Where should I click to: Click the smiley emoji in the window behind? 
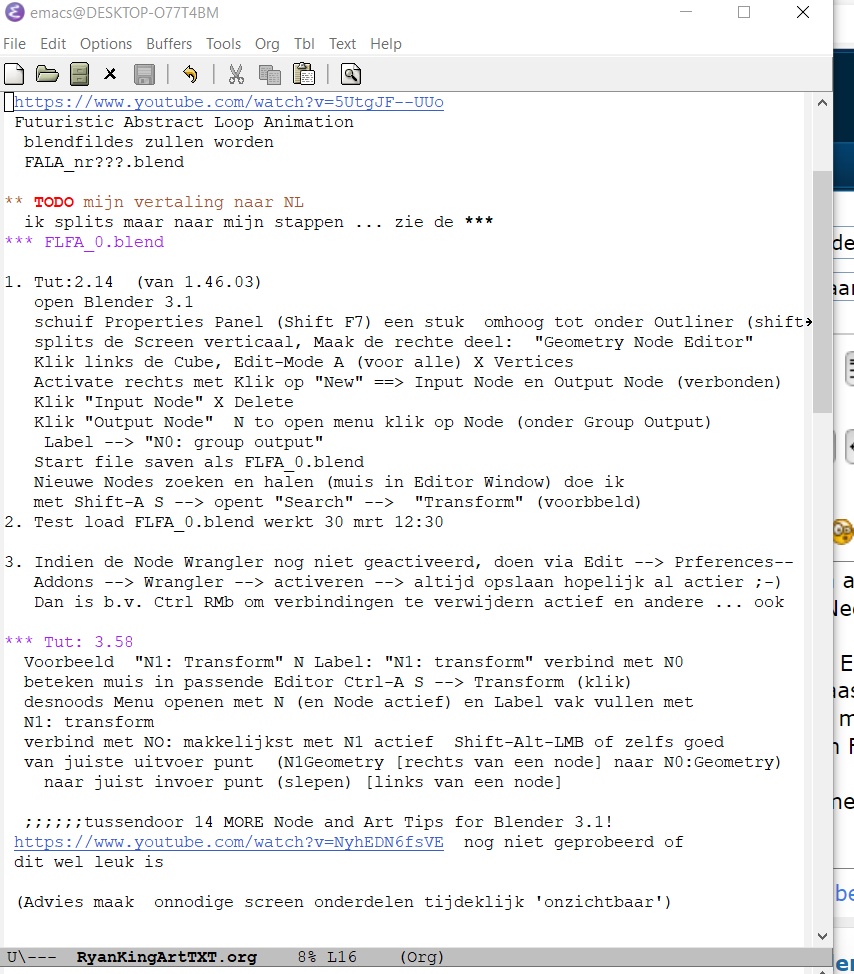point(843,531)
